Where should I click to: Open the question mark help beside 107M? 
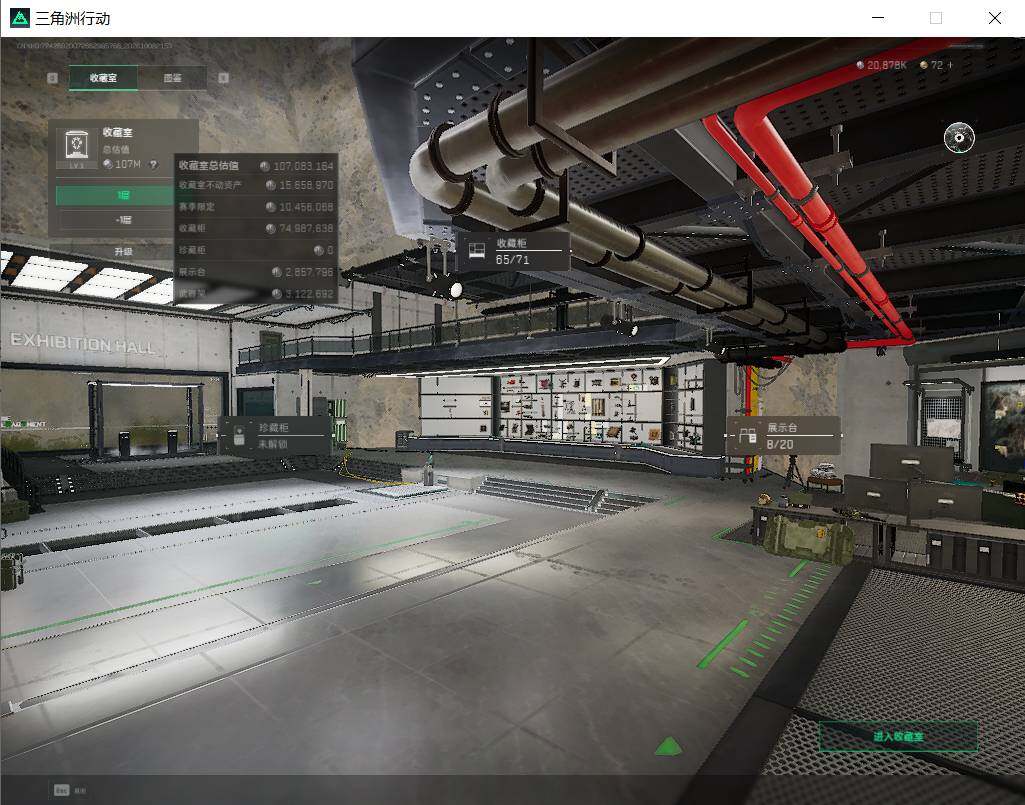click(x=154, y=164)
